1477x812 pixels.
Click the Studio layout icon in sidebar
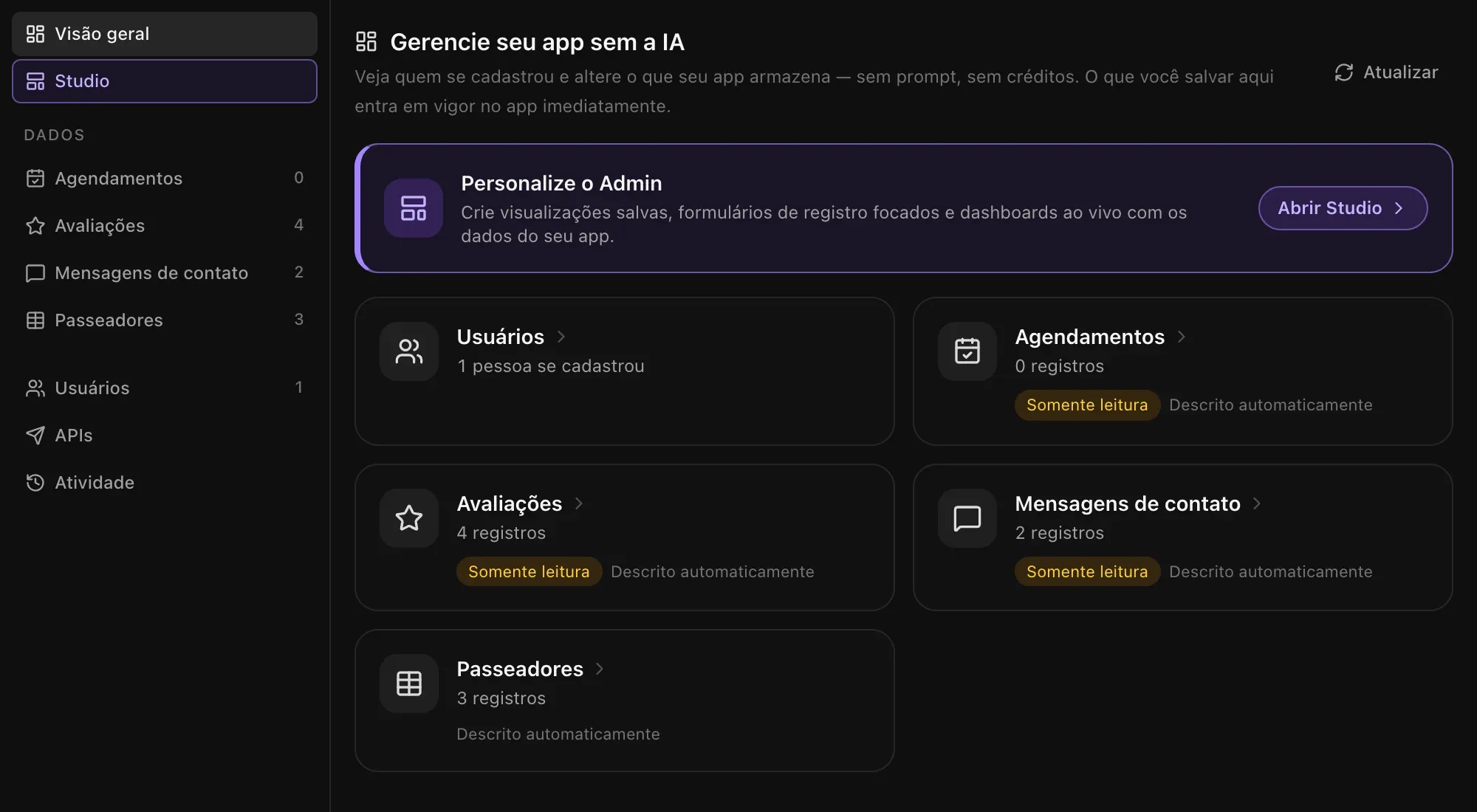pos(35,81)
